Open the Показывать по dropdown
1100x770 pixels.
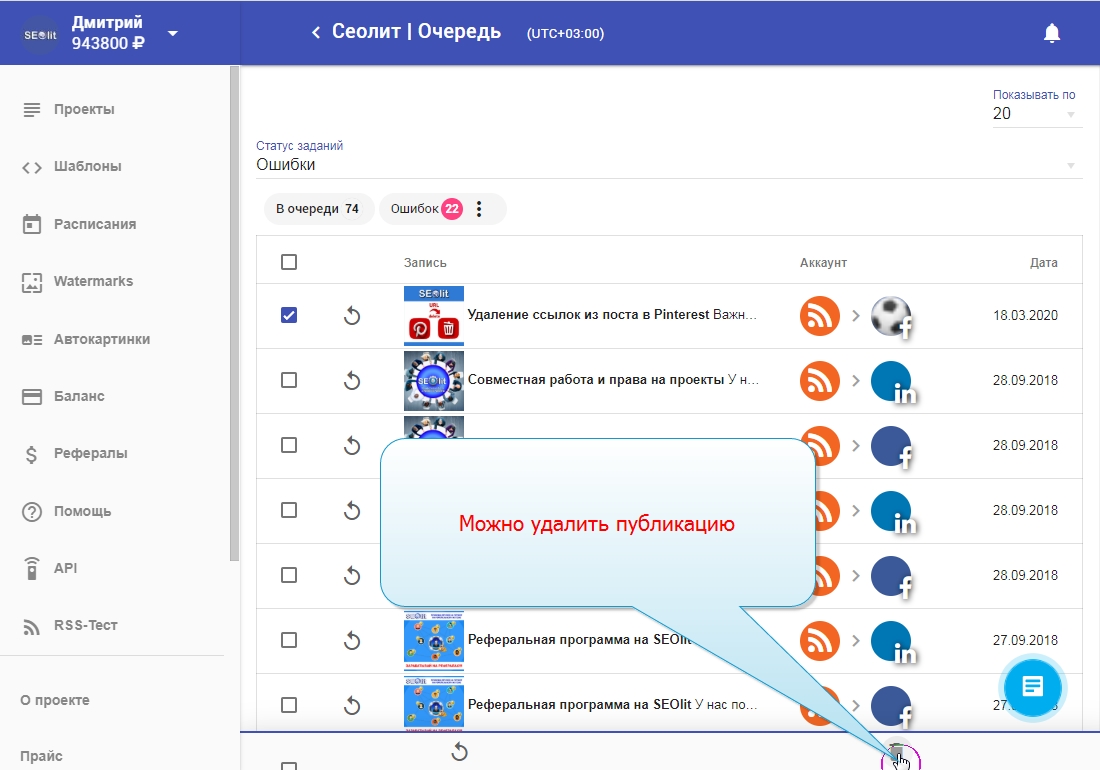click(x=1036, y=114)
